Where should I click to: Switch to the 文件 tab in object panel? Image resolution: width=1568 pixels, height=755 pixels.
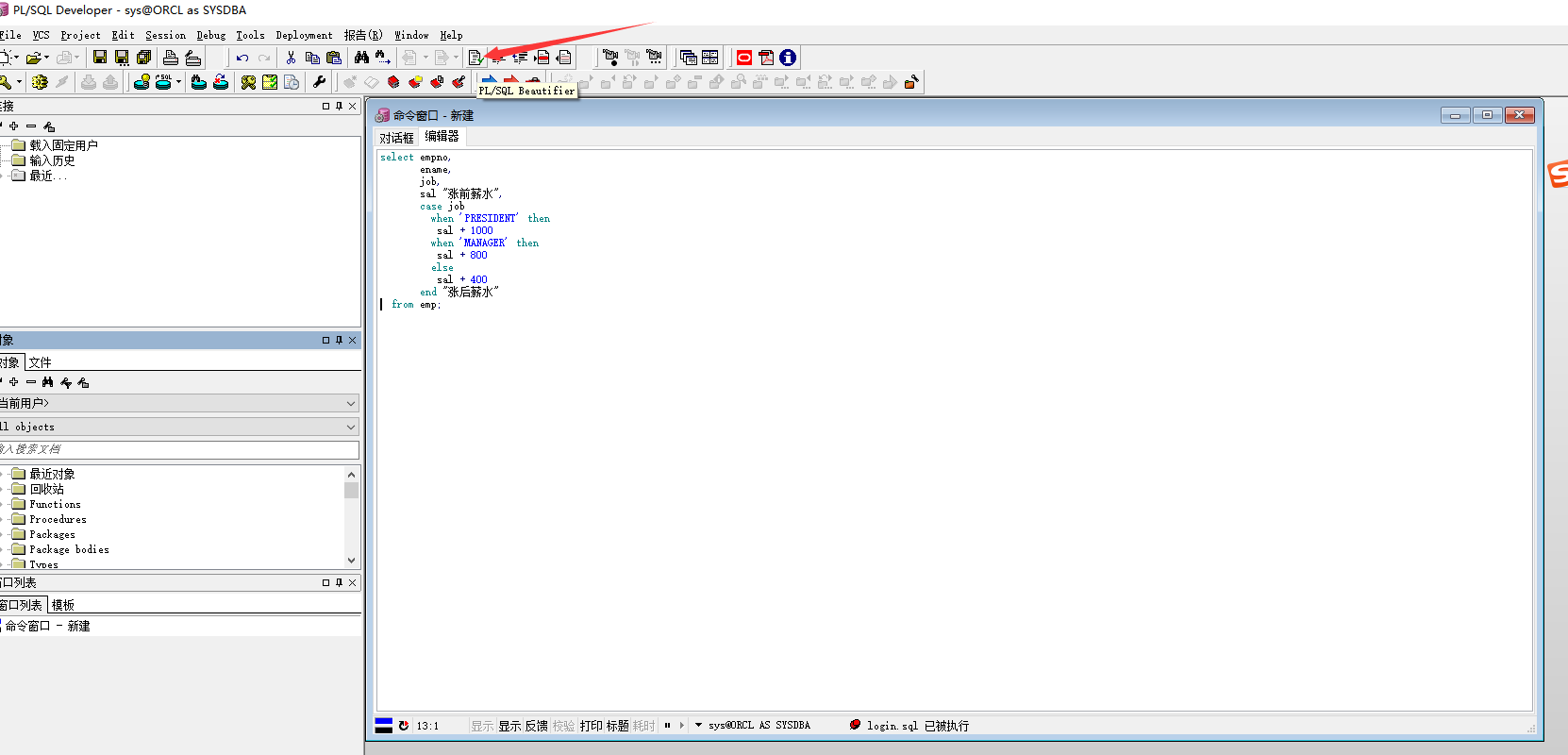tap(40, 362)
